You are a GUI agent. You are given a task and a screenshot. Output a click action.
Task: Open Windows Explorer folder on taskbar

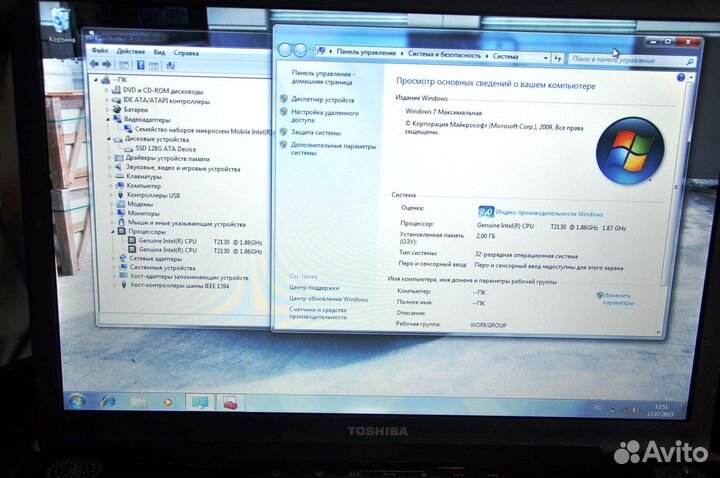click(x=138, y=402)
